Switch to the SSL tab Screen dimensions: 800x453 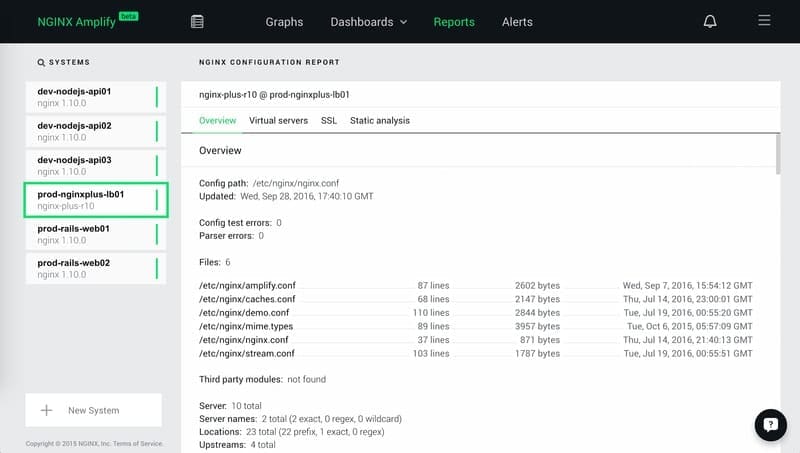pos(329,120)
